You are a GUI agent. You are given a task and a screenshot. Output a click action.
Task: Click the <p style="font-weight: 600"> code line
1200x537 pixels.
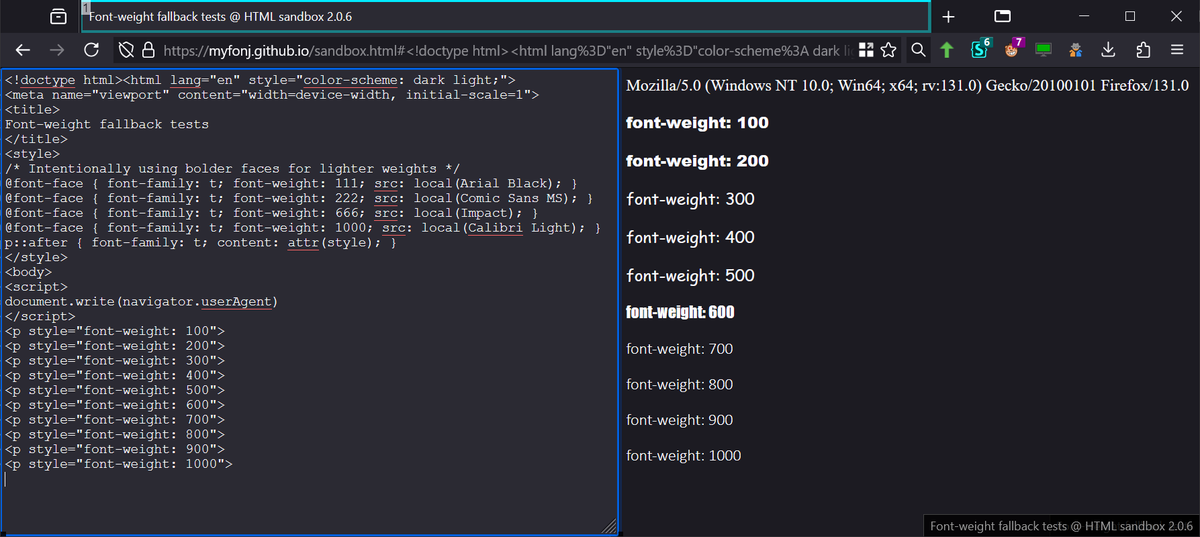tap(115, 405)
